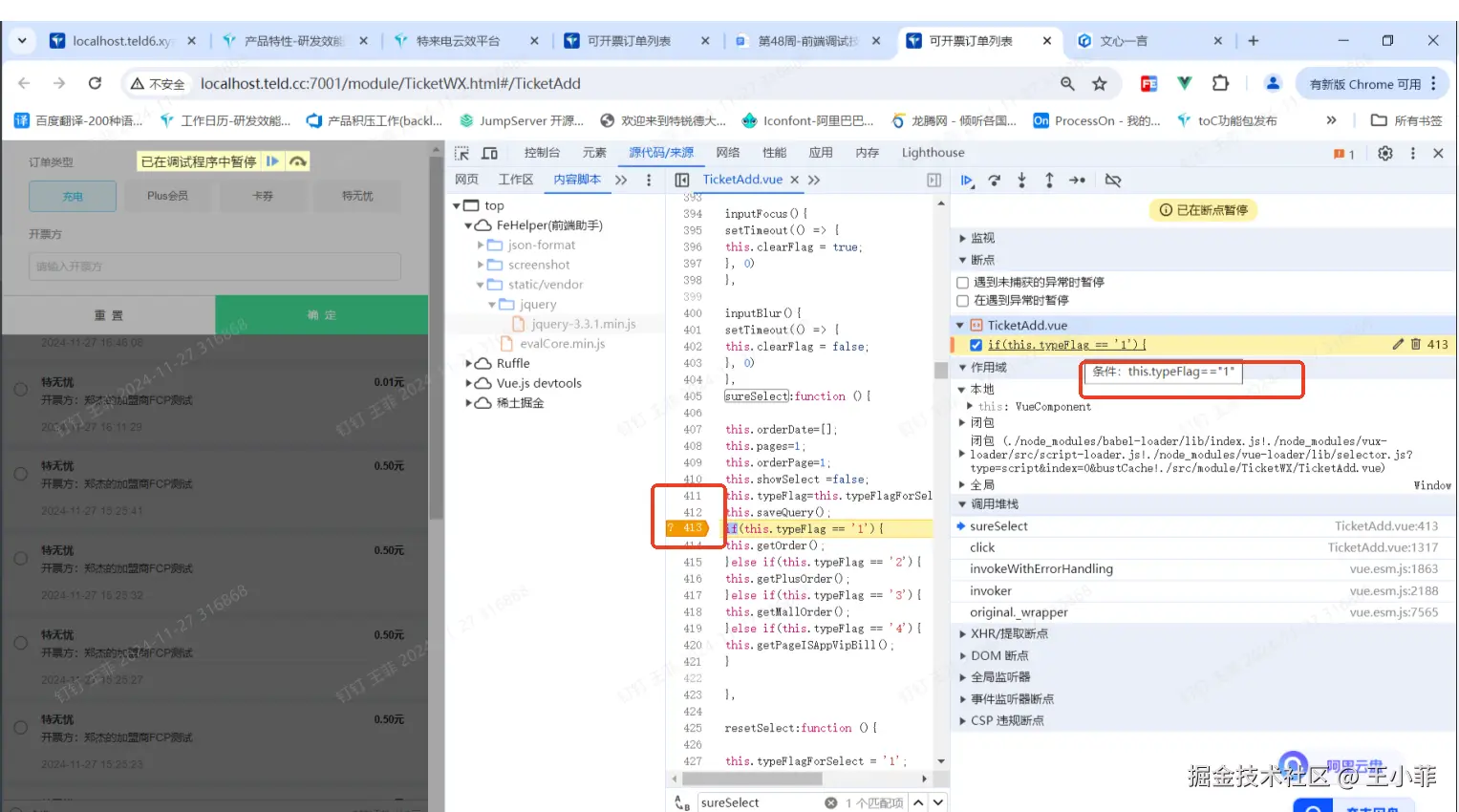Open DevTools settings gear
Screen dimensions: 1459x812
coord(1385,153)
